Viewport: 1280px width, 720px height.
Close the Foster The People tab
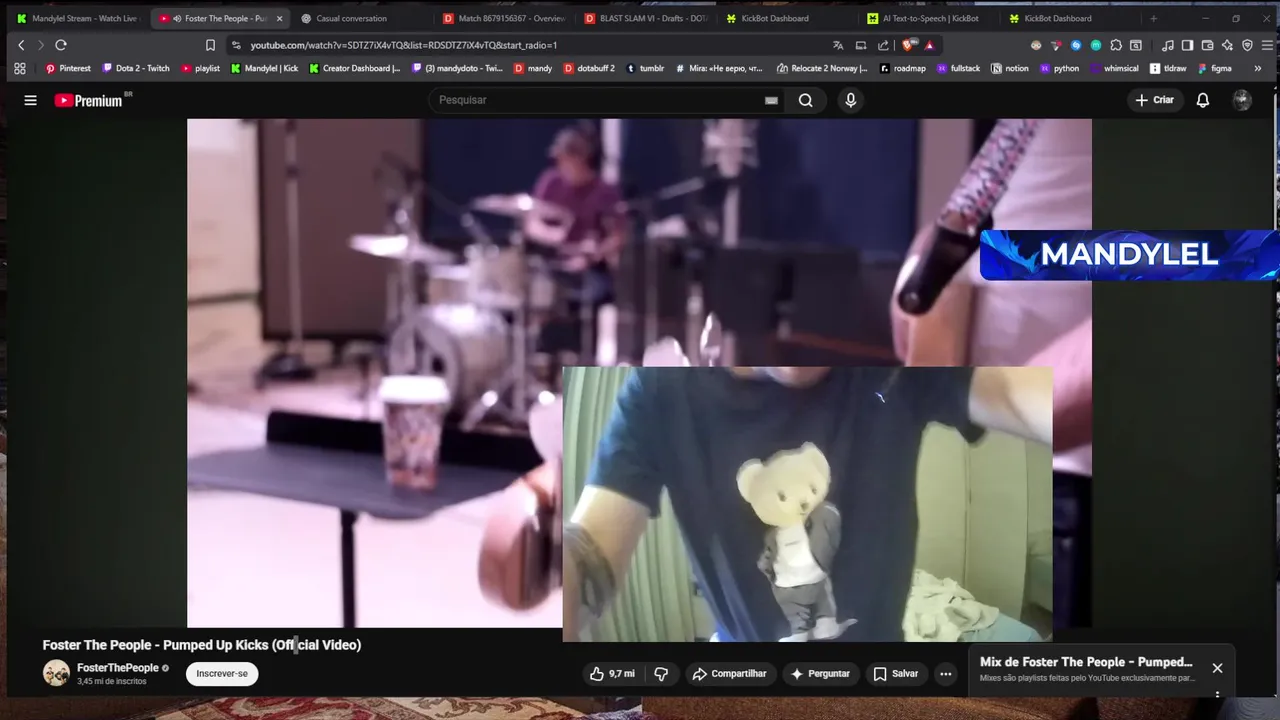pyautogui.click(x=279, y=18)
